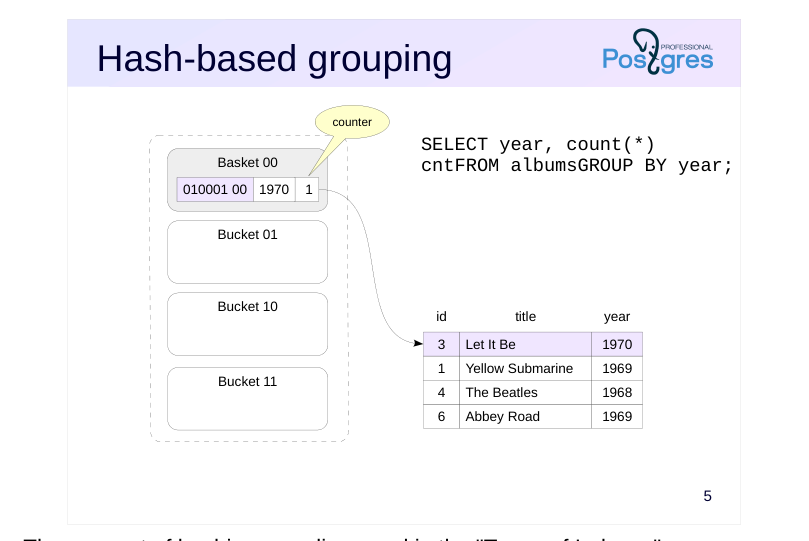
Task: Click the 'Hash-based grouping' slide title
Action: pos(274,58)
